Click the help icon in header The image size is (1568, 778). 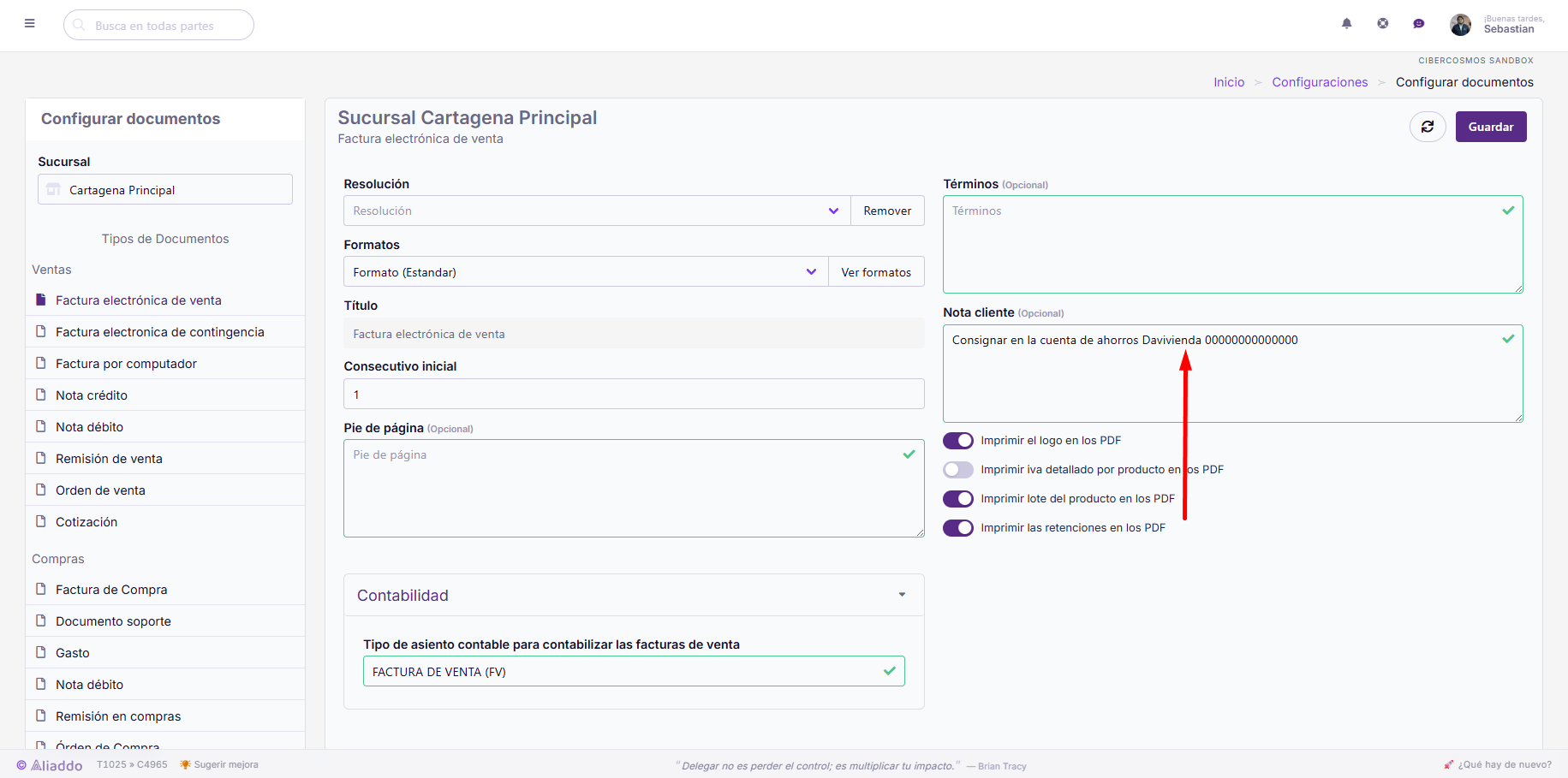1383,24
